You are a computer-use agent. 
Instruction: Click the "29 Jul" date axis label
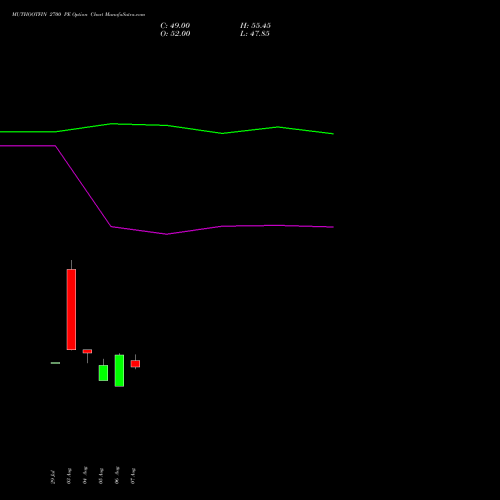click(x=53, y=477)
